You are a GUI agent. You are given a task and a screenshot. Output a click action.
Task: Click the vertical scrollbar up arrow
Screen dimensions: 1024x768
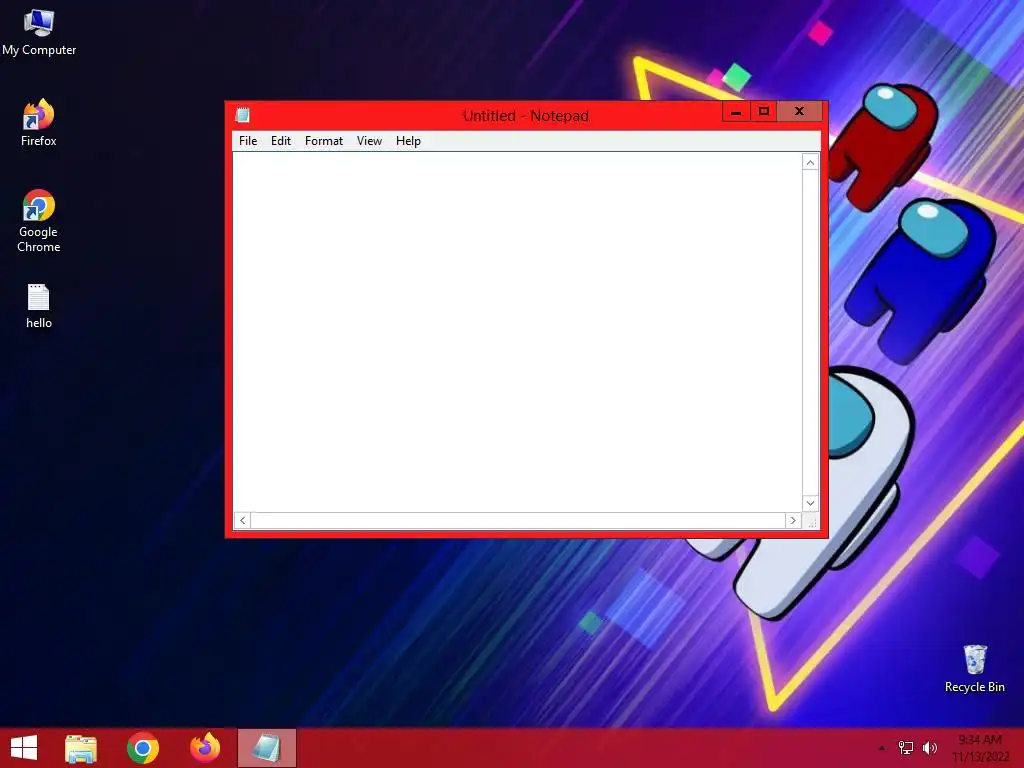(x=810, y=163)
